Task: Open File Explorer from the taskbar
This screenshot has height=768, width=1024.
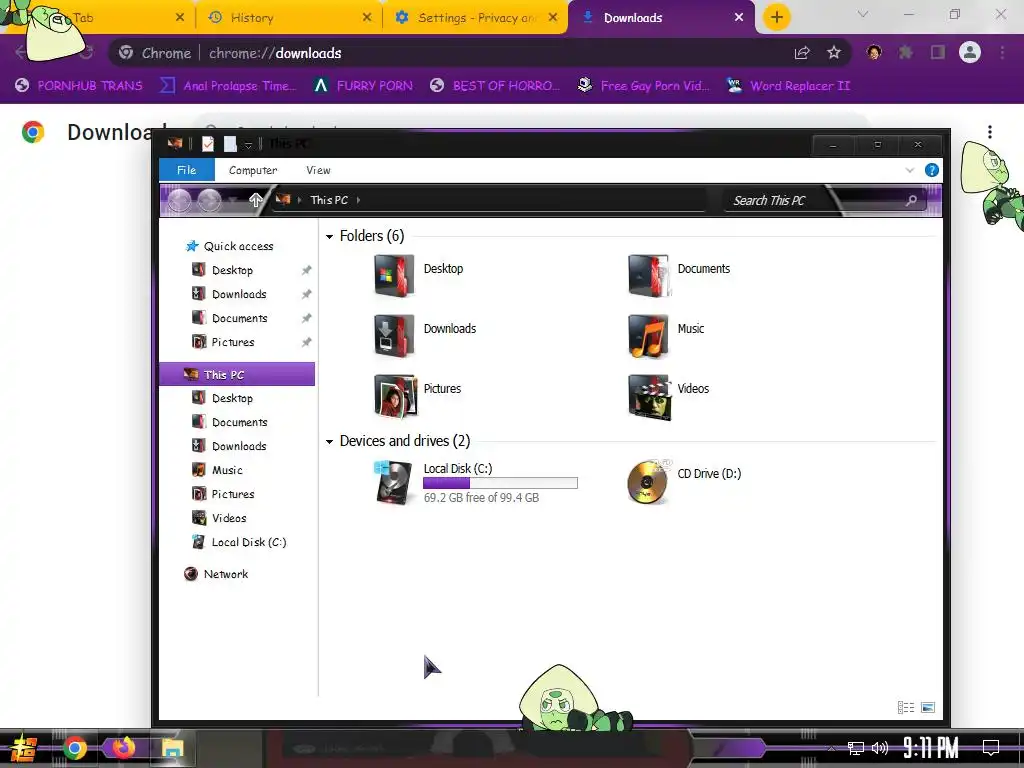Action: coord(173,748)
